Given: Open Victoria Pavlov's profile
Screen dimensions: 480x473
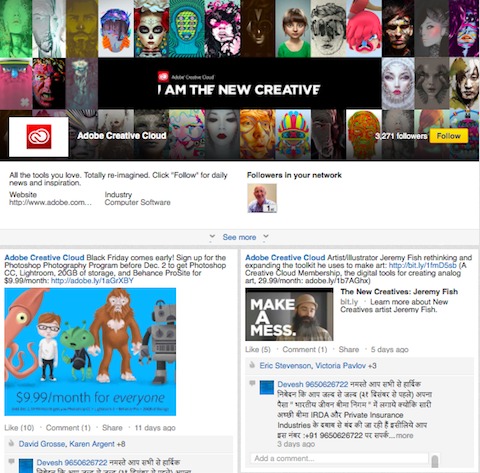Looking at the screenshot, I should pos(340,366).
